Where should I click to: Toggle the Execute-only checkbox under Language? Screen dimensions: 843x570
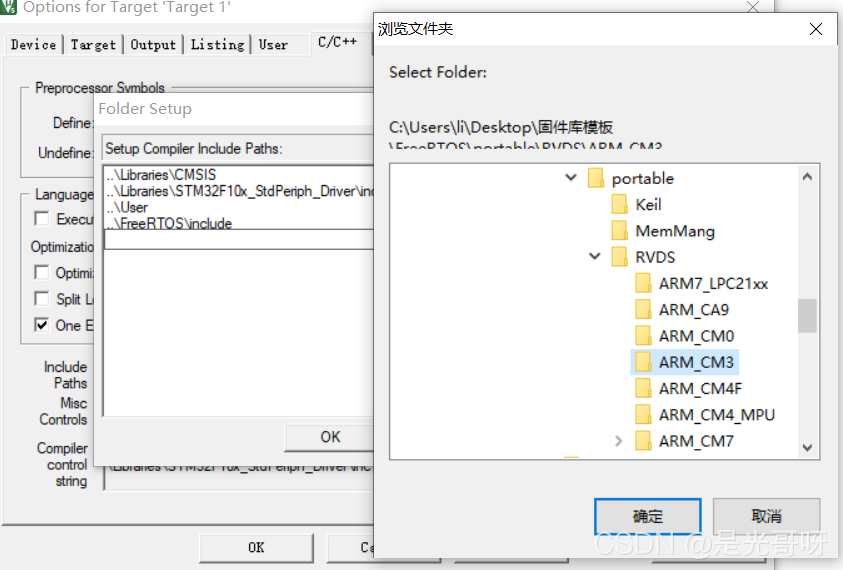(x=41, y=219)
